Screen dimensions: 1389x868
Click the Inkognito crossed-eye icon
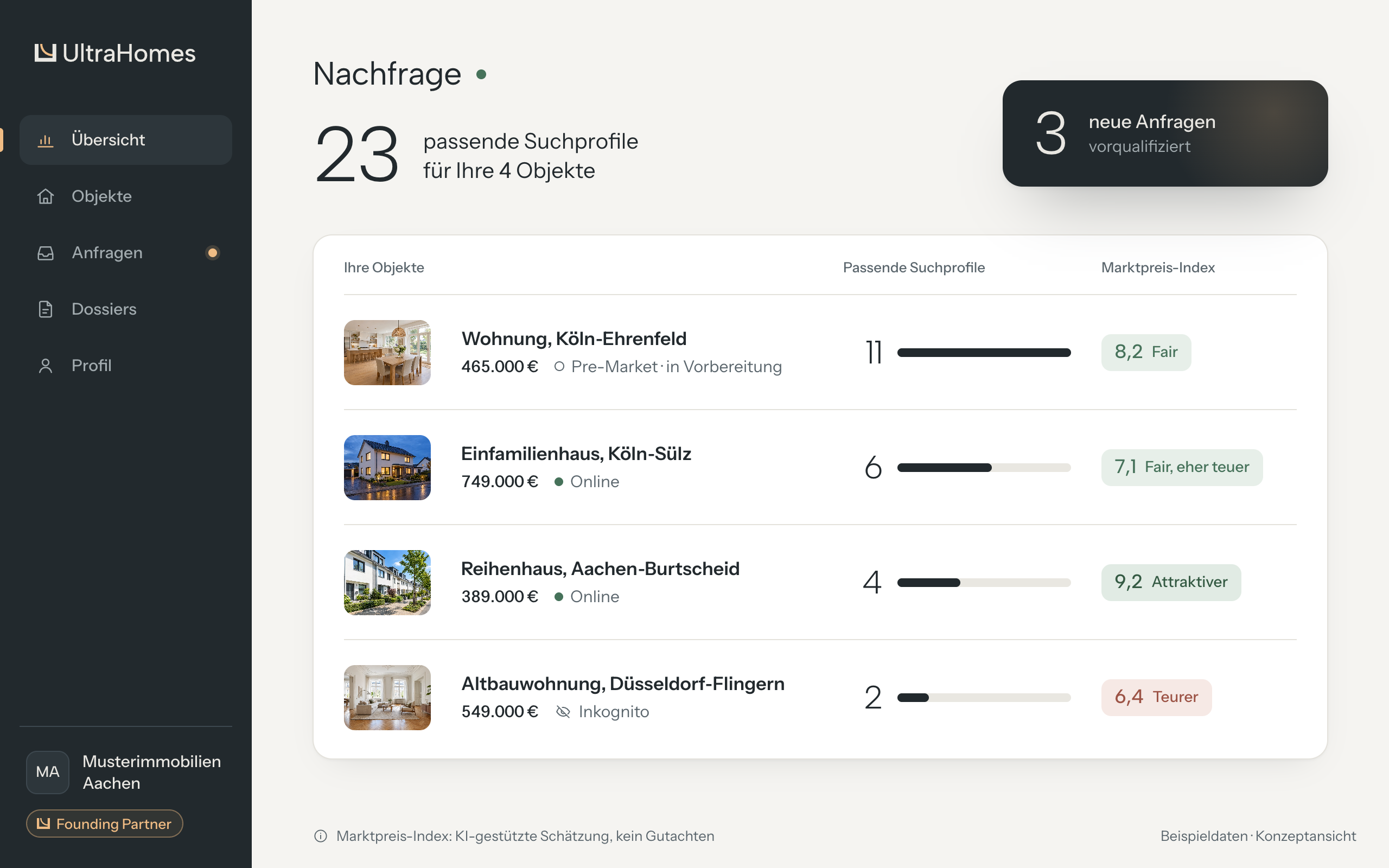[563, 712]
